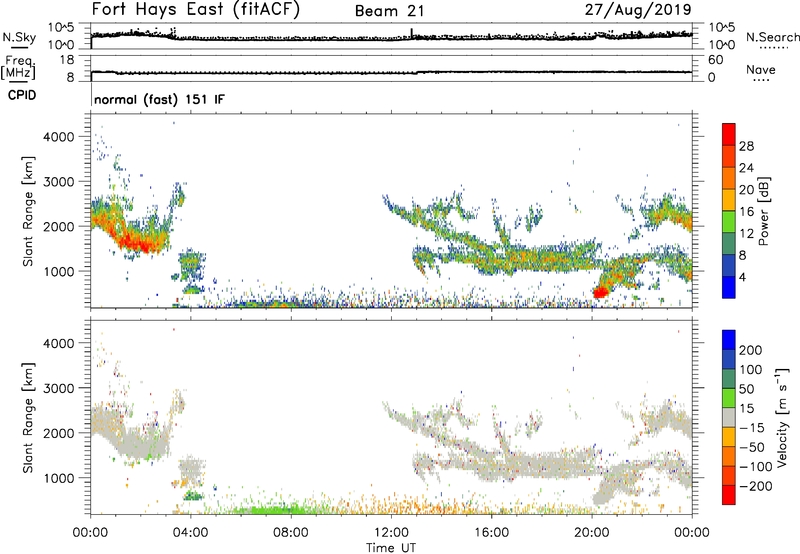This screenshot has width=800, height=554.
Task: Click the '16:00' time tick label
Action: pos(491,533)
